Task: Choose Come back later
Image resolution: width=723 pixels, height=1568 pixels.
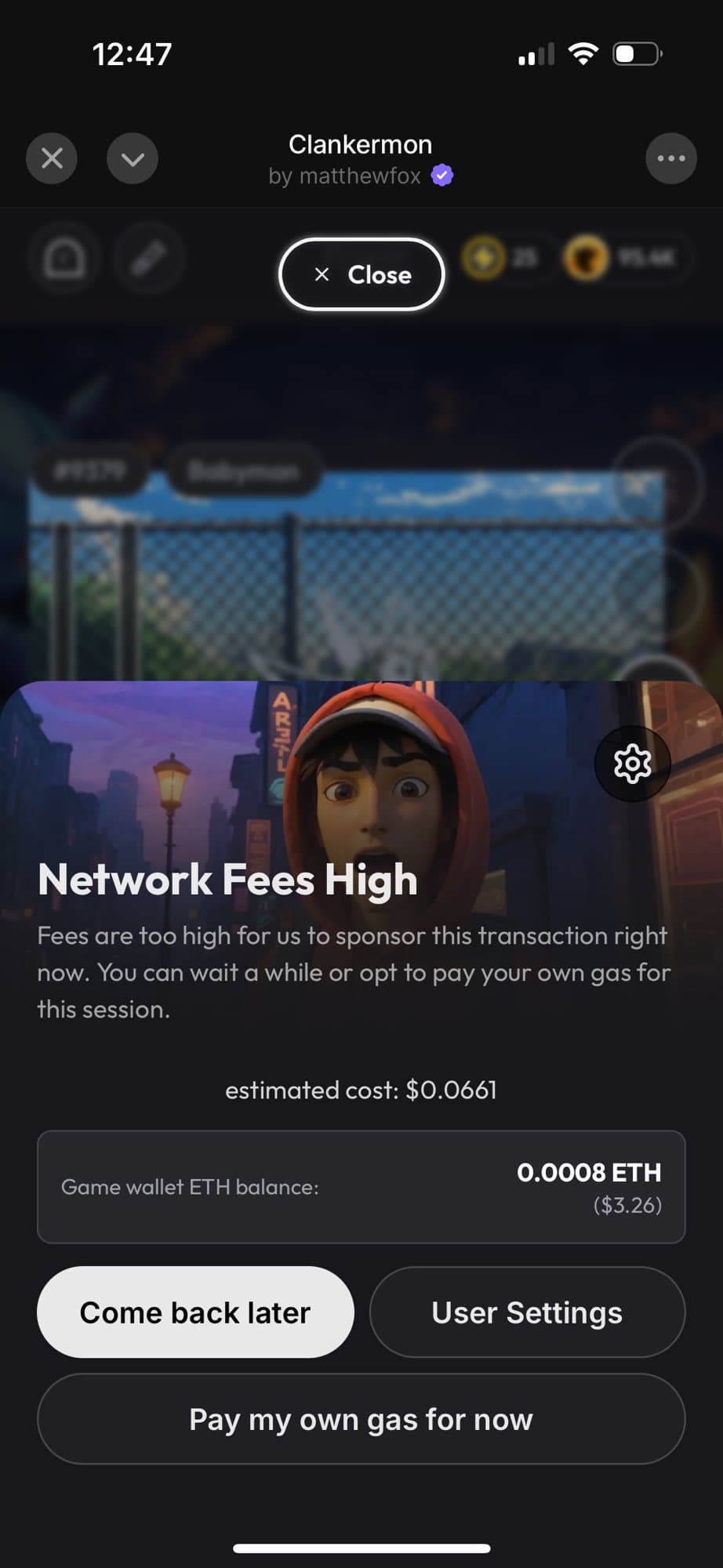Action: pos(195,1312)
